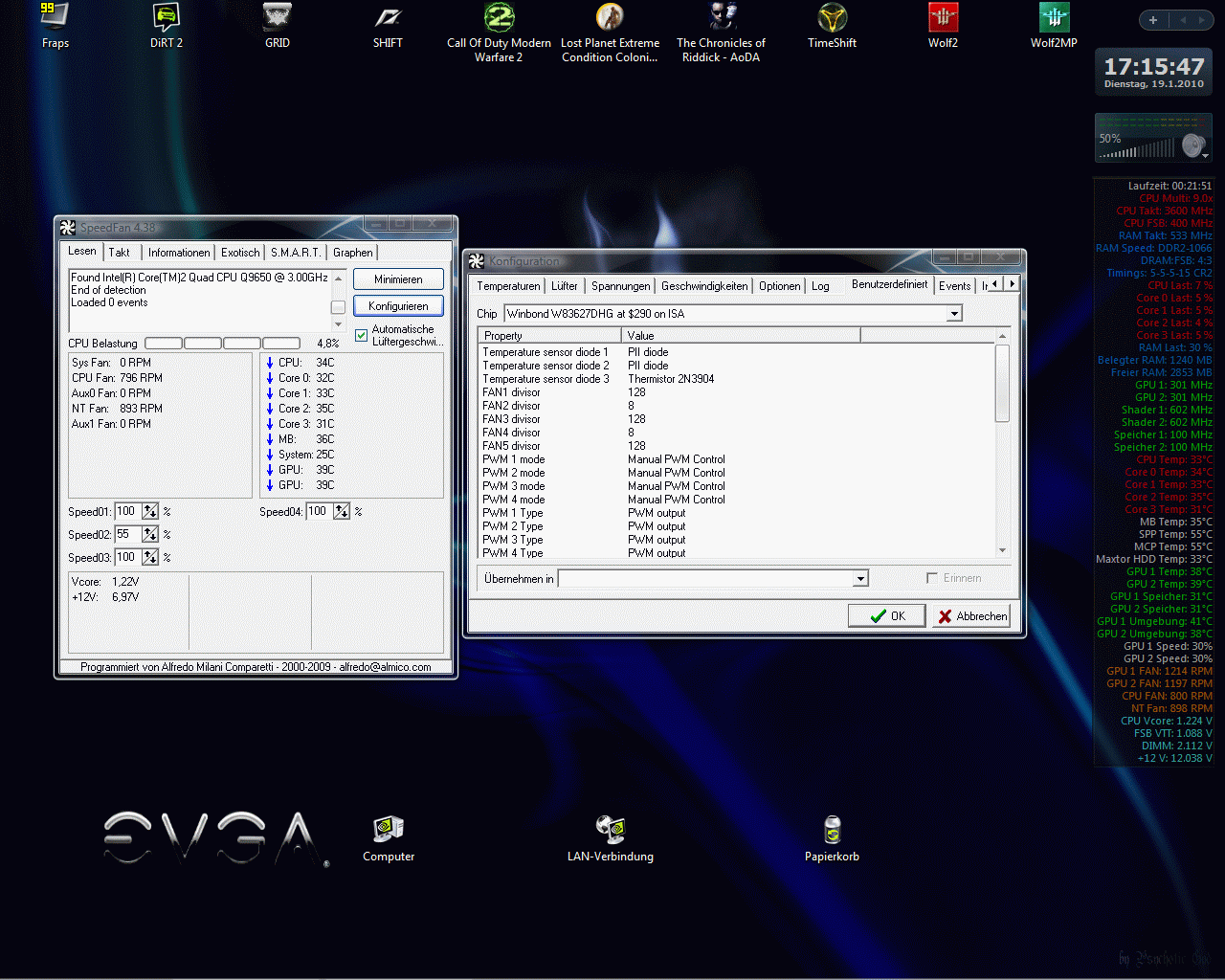The width and height of the screenshot is (1225, 980).
Task: Click the Speed01 value input field
Action: [x=127, y=512]
